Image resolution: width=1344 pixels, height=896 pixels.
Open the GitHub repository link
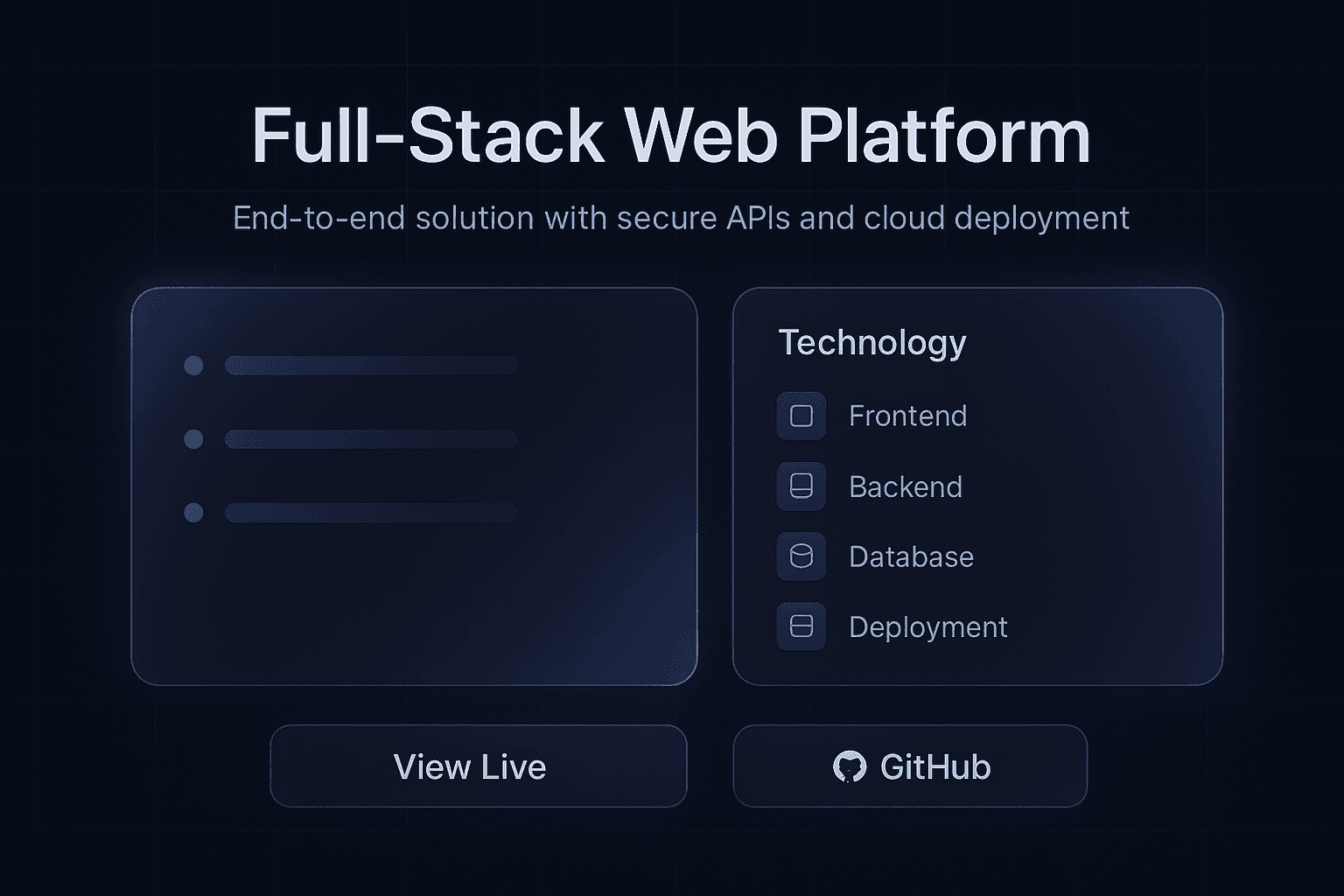coord(910,766)
